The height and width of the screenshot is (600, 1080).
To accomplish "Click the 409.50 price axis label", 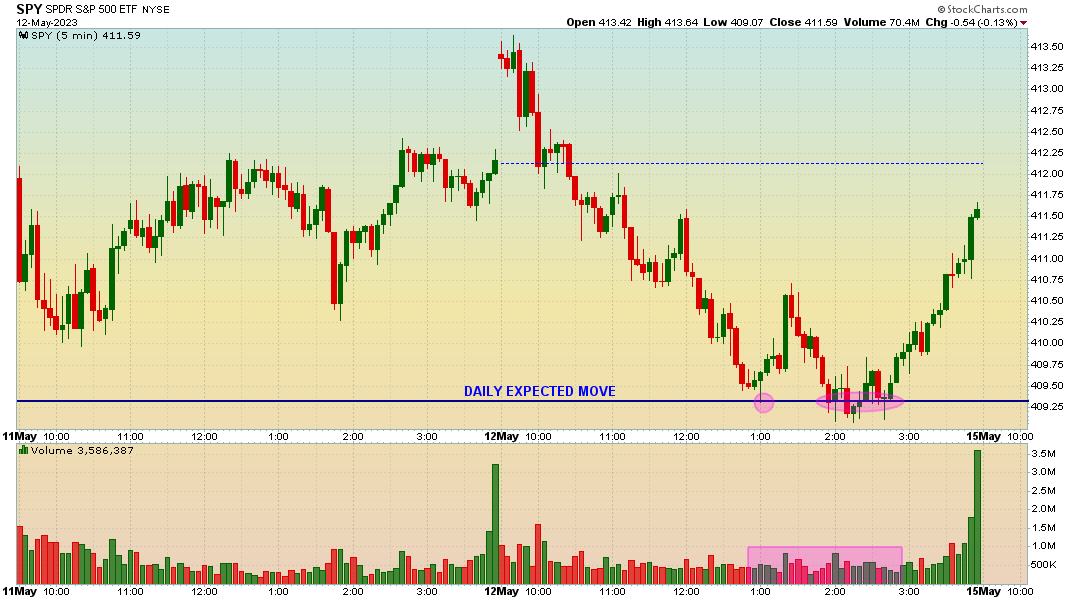I will click(1047, 385).
